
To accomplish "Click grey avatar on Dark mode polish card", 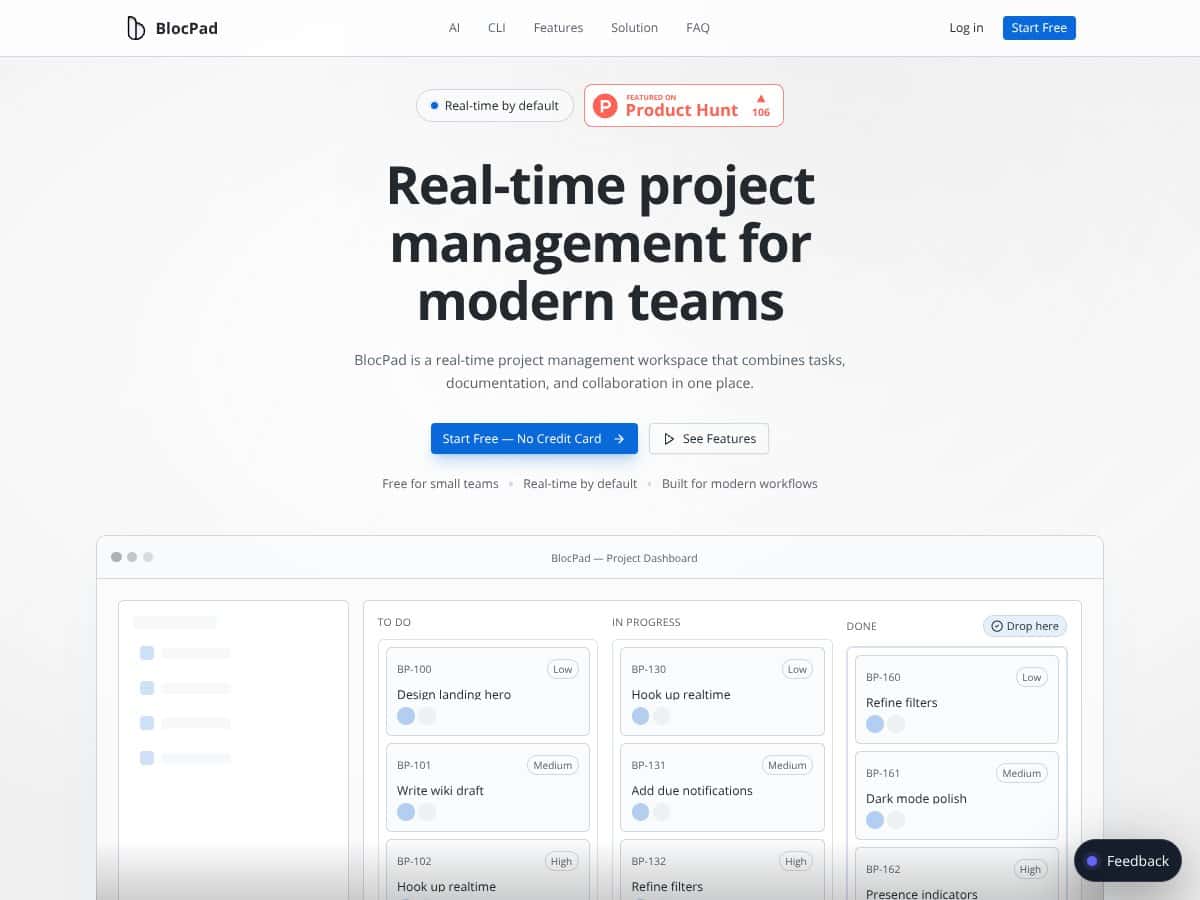I will pos(896,820).
